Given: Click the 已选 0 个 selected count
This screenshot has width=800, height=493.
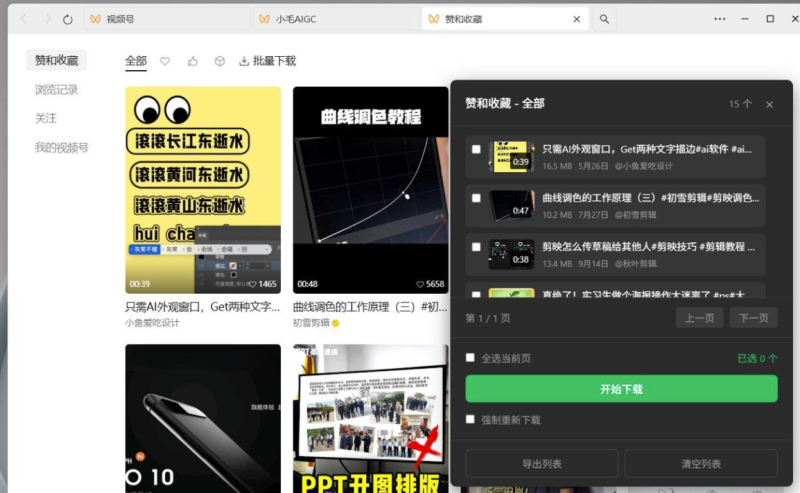Looking at the screenshot, I should [x=757, y=358].
